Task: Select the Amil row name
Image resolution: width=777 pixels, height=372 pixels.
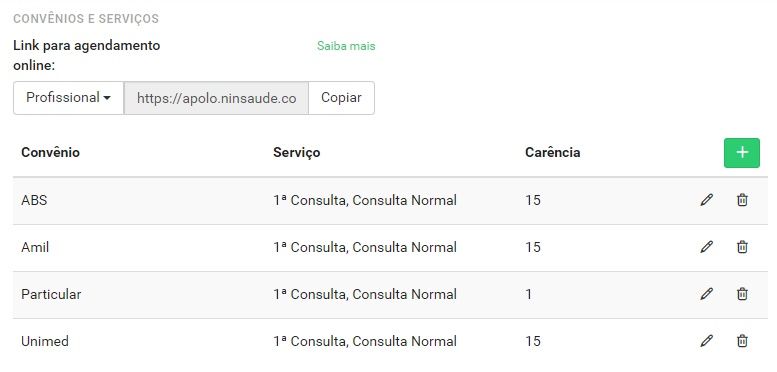Action: click(x=35, y=247)
